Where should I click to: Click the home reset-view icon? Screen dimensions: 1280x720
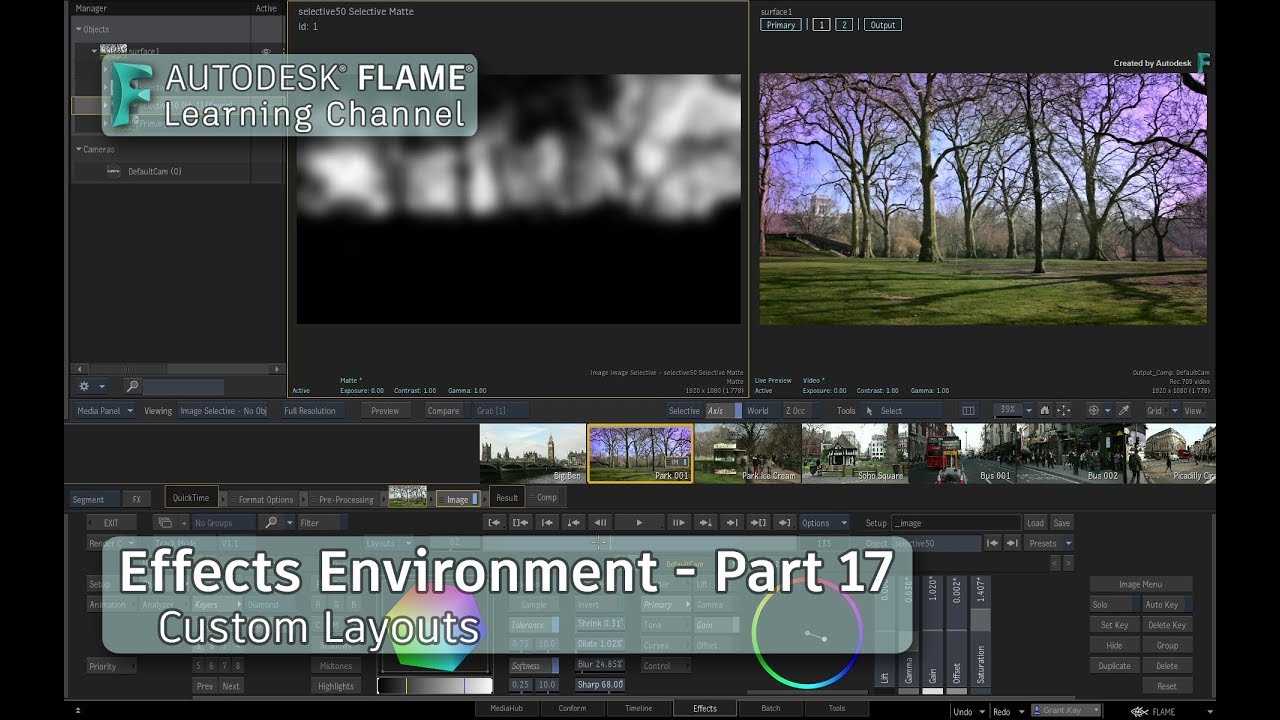1044,410
